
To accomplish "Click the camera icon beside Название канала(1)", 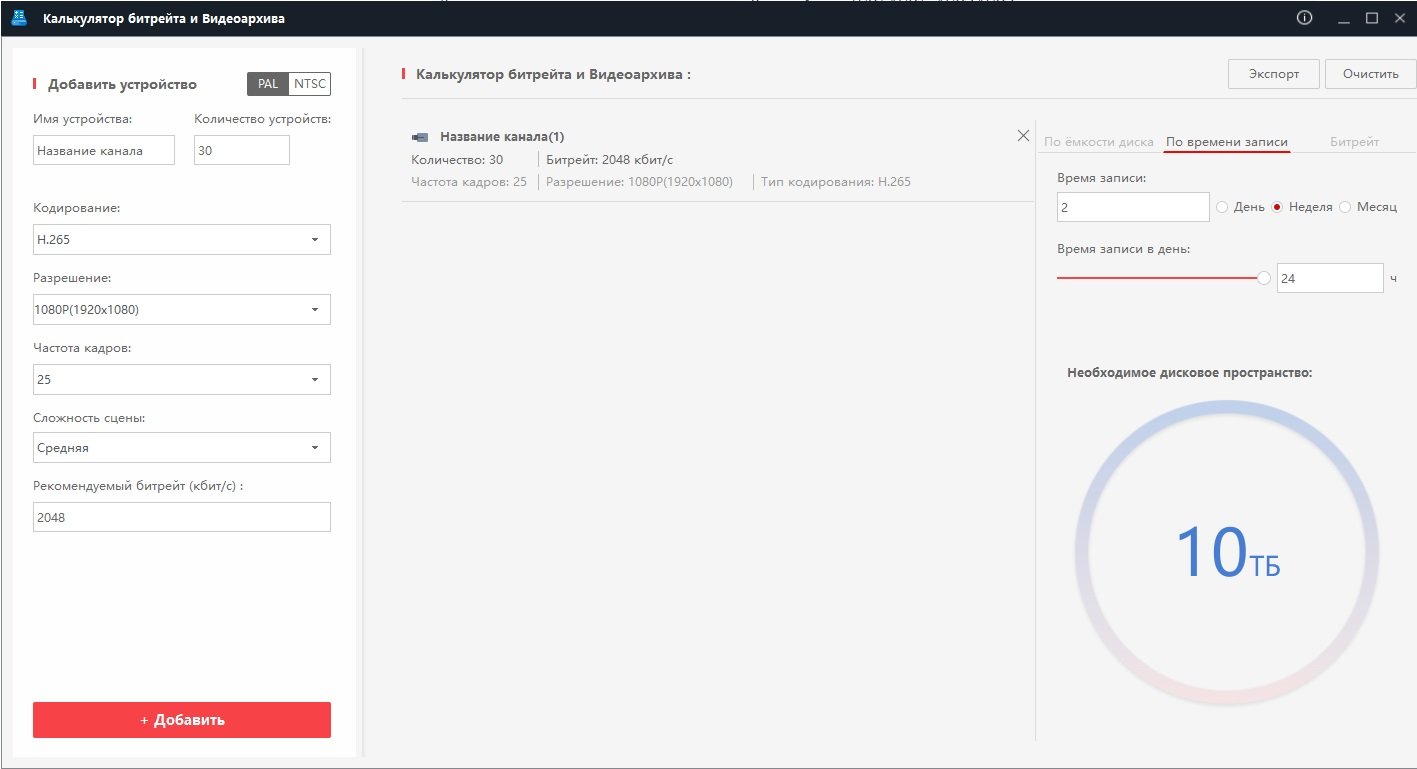I will click(x=421, y=137).
